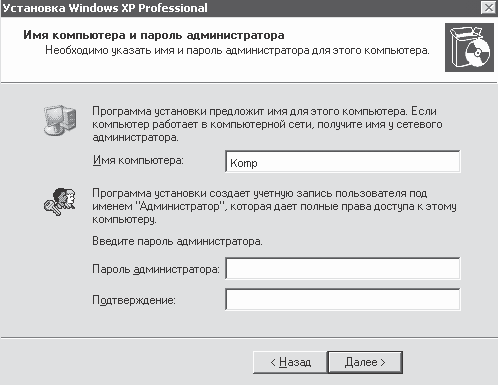Image resolution: width=498 pixels, height=385 pixels.
Task: Click the 'Имя компьютера:' label
Action: tap(138, 160)
